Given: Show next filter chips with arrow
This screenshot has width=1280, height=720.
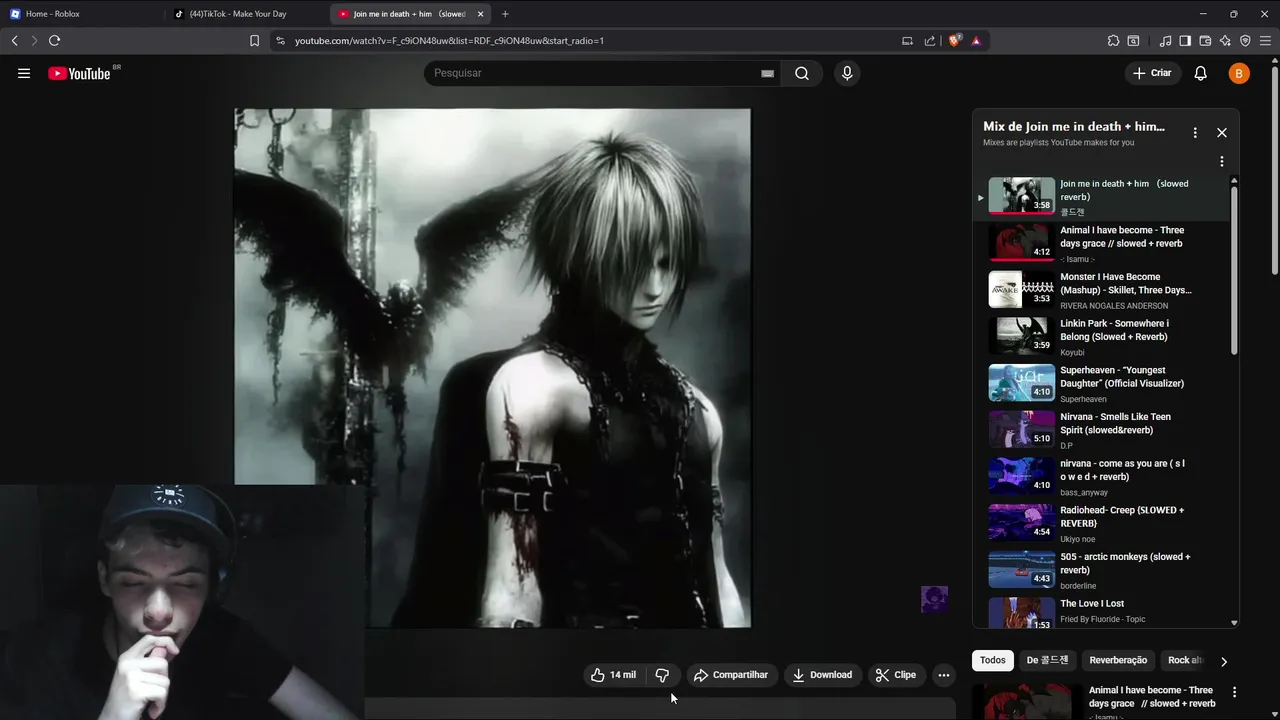Looking at the screenshot, I should coord(1223,661).
